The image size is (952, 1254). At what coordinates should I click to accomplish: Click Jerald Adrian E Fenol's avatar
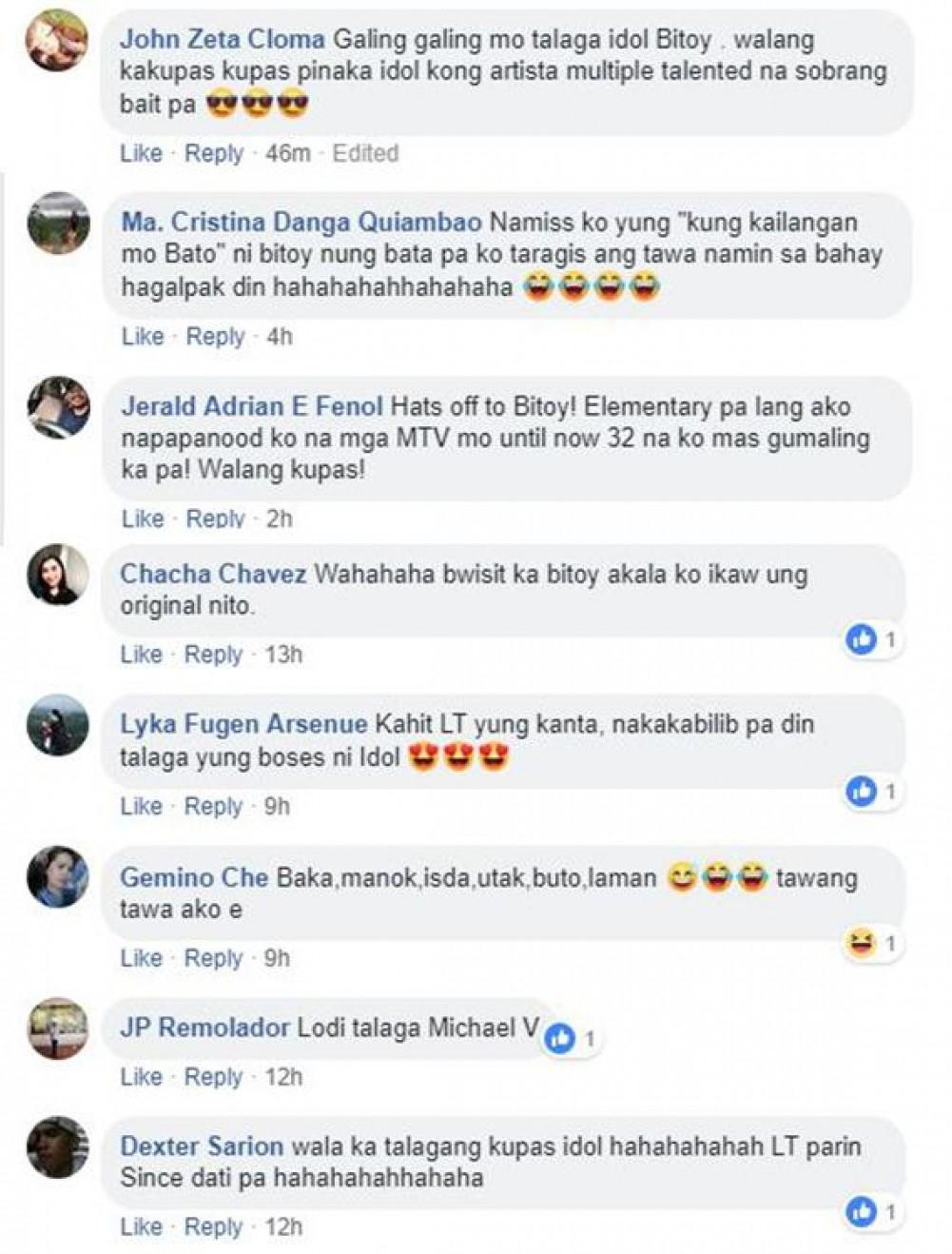tap(58, 407)
